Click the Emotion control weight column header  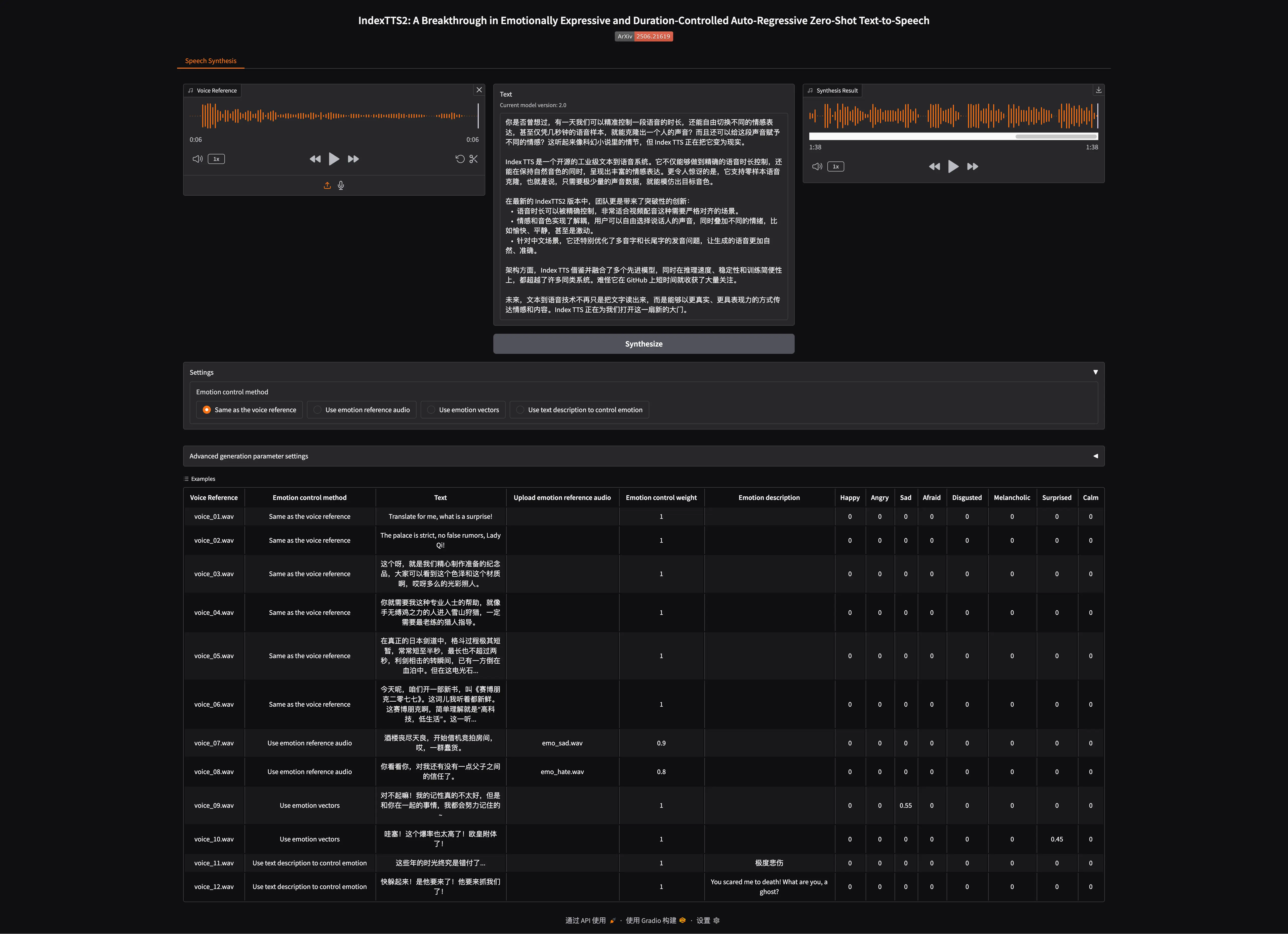pyautogui.click(x=662, y=498)
